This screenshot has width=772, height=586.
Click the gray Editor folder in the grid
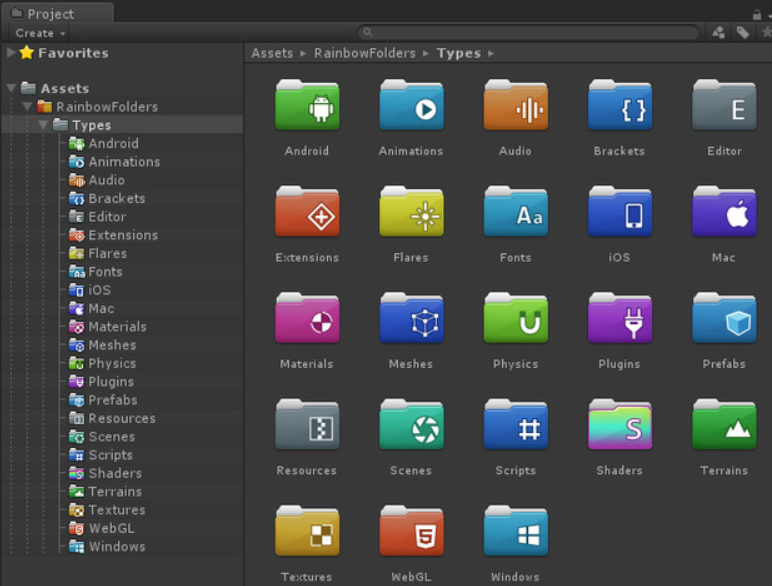[724, 105]
